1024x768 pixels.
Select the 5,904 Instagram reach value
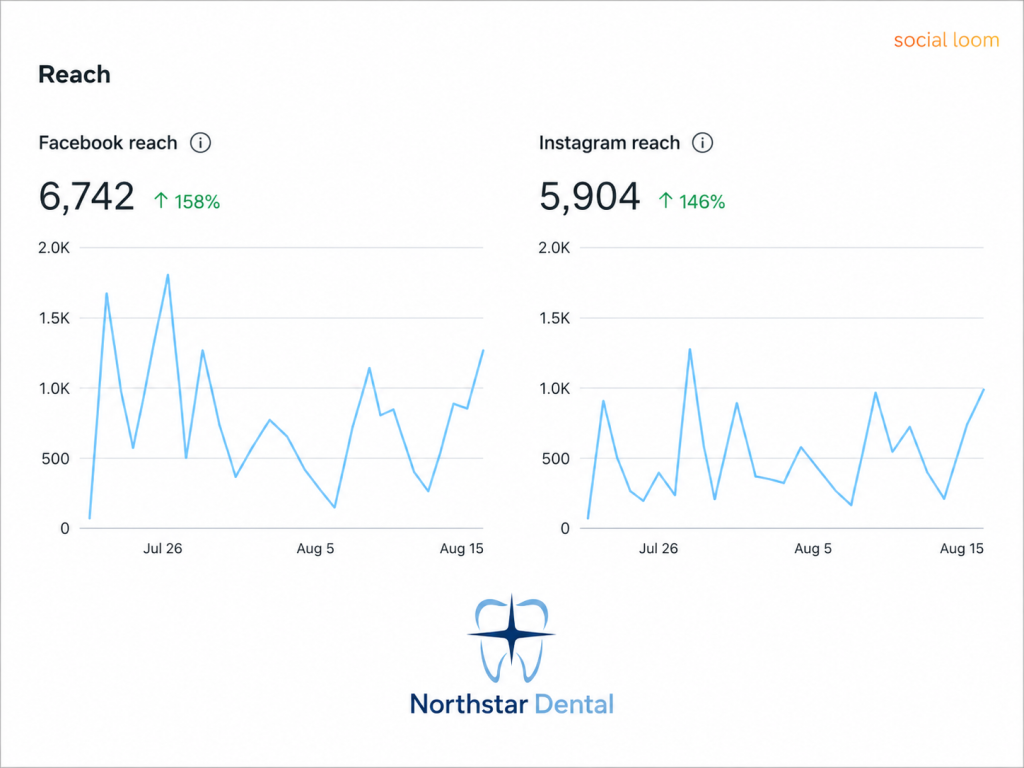tap(589, 197)
